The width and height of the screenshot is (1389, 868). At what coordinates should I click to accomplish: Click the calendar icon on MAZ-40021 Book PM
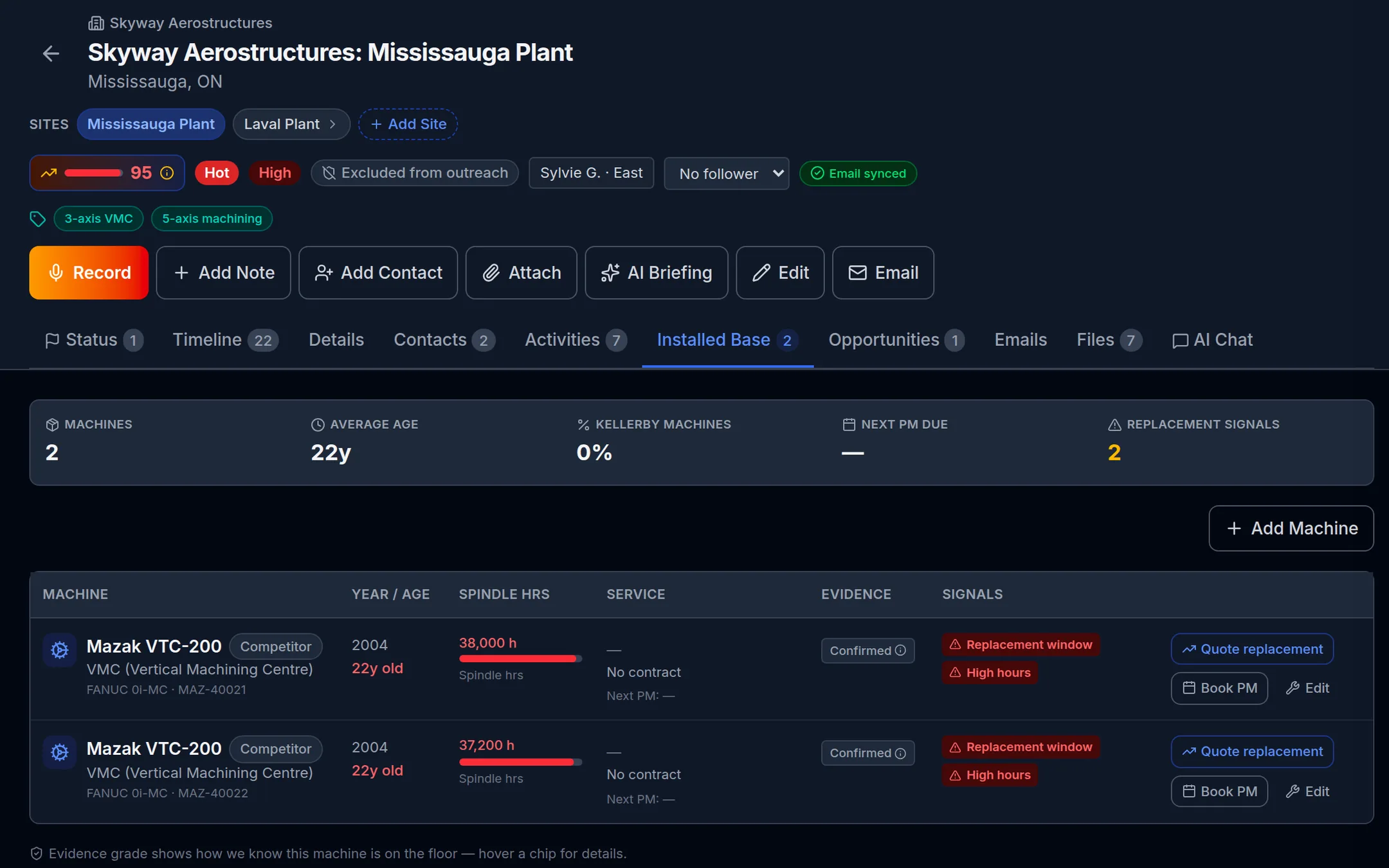1189,689
